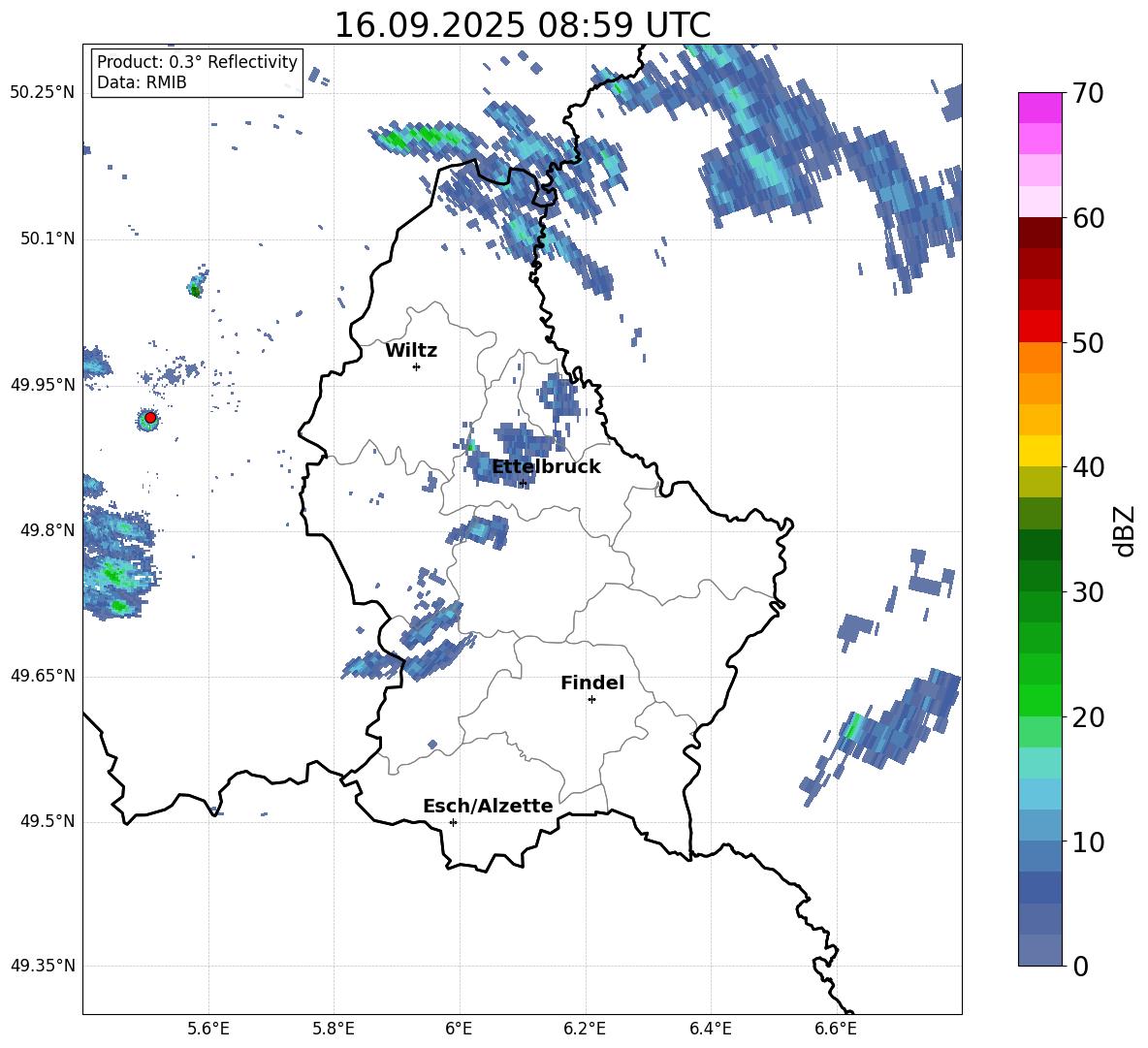Click the dark red swatch just below 60 dBZ
The height and width of the screenshot is (1048, 1148).
coord(1039,233)
